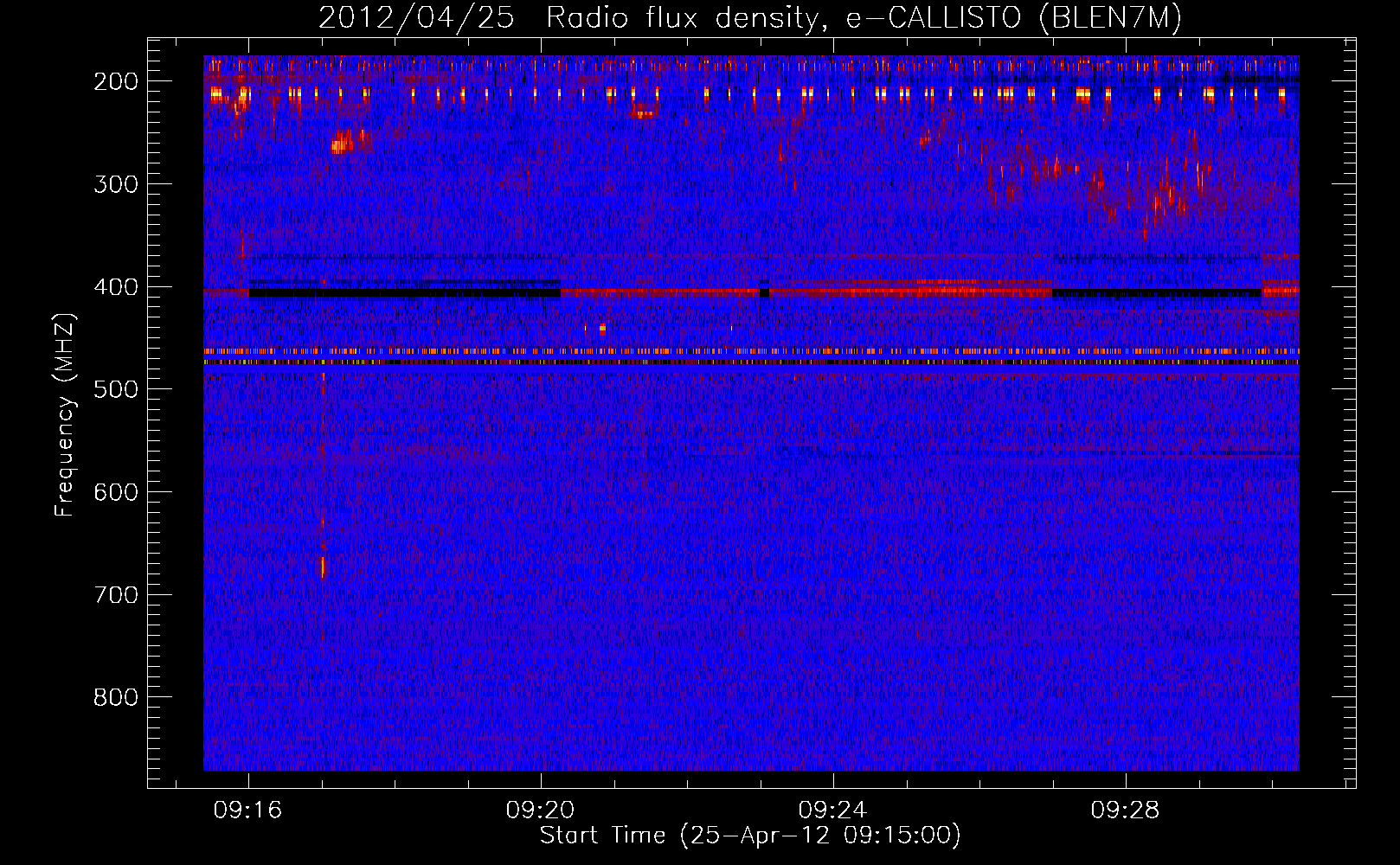Click the bright burst near 680 MHz
This screenshot has height=865, width=1400.
[x=323, y=567]
